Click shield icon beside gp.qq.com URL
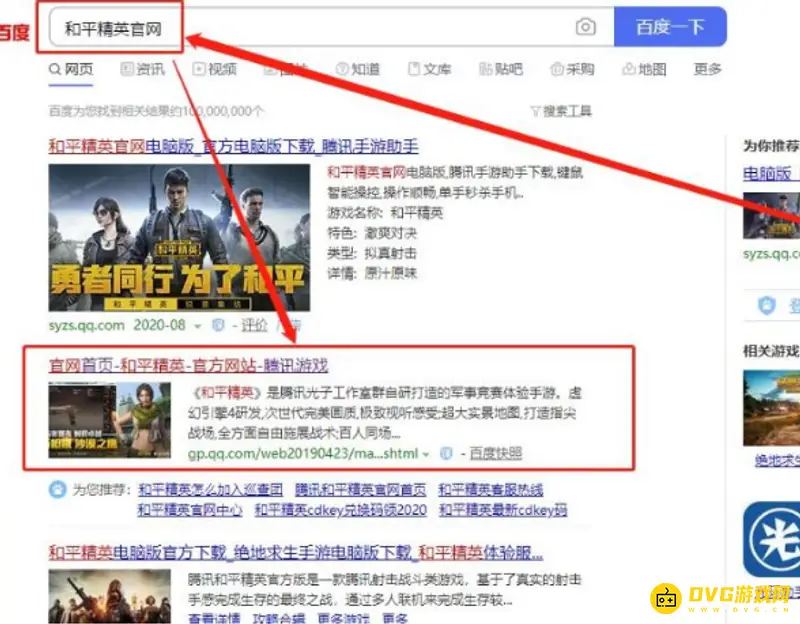The image size is (800, 624). pos(446,453)
